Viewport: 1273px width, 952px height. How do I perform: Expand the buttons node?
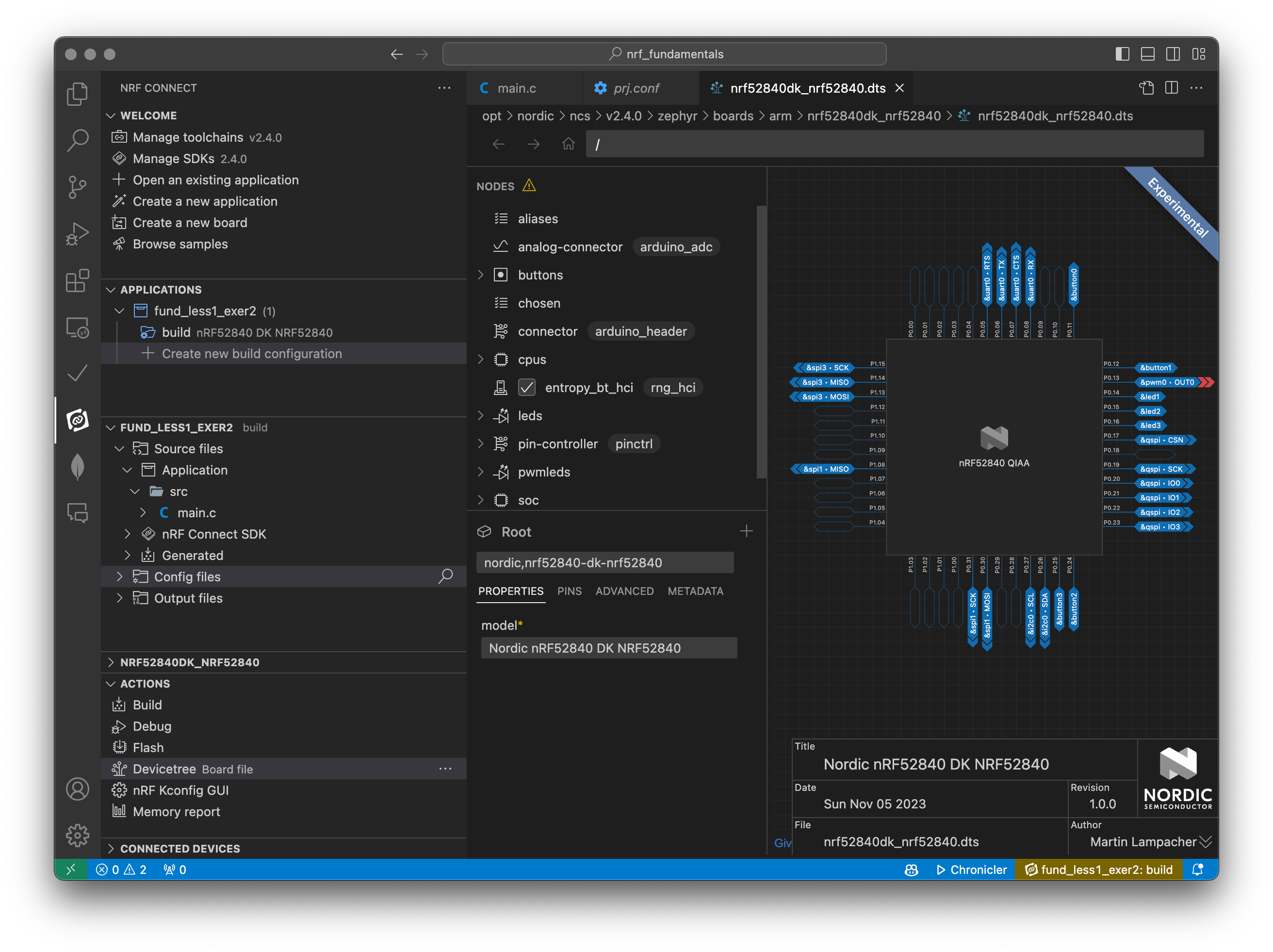tap(481, 275)
